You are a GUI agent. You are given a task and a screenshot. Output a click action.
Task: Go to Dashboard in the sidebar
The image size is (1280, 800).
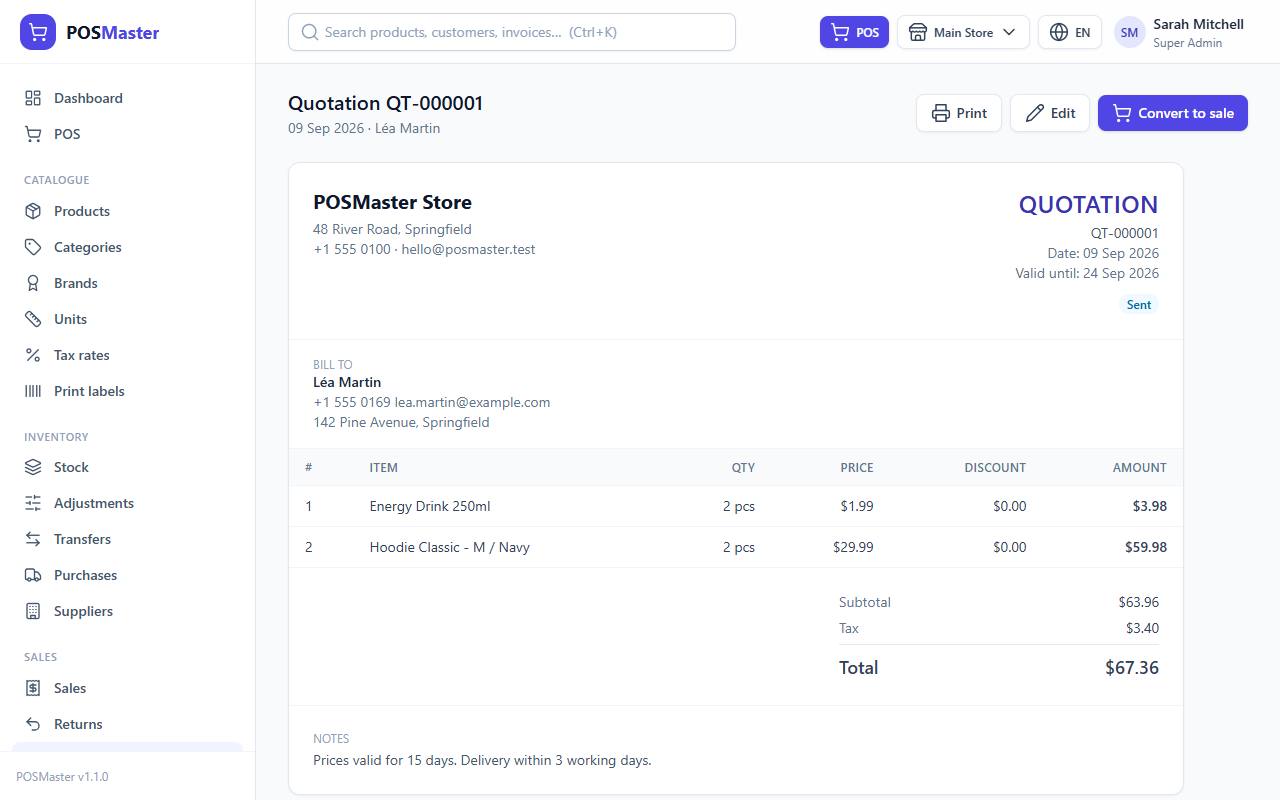pyautogui.click(x=128, y=98)
